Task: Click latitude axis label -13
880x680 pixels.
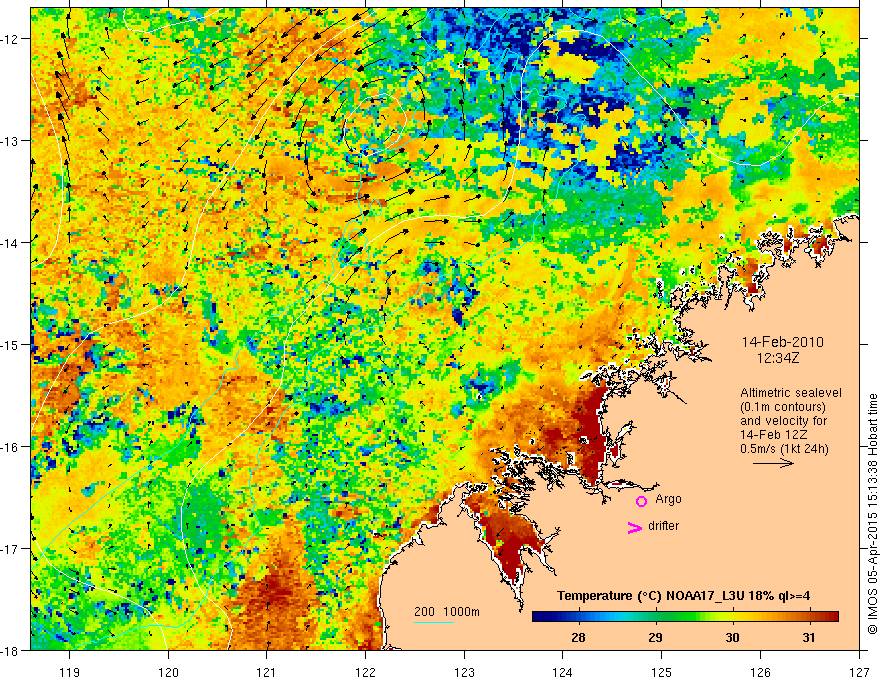Action: pos(10,141)
